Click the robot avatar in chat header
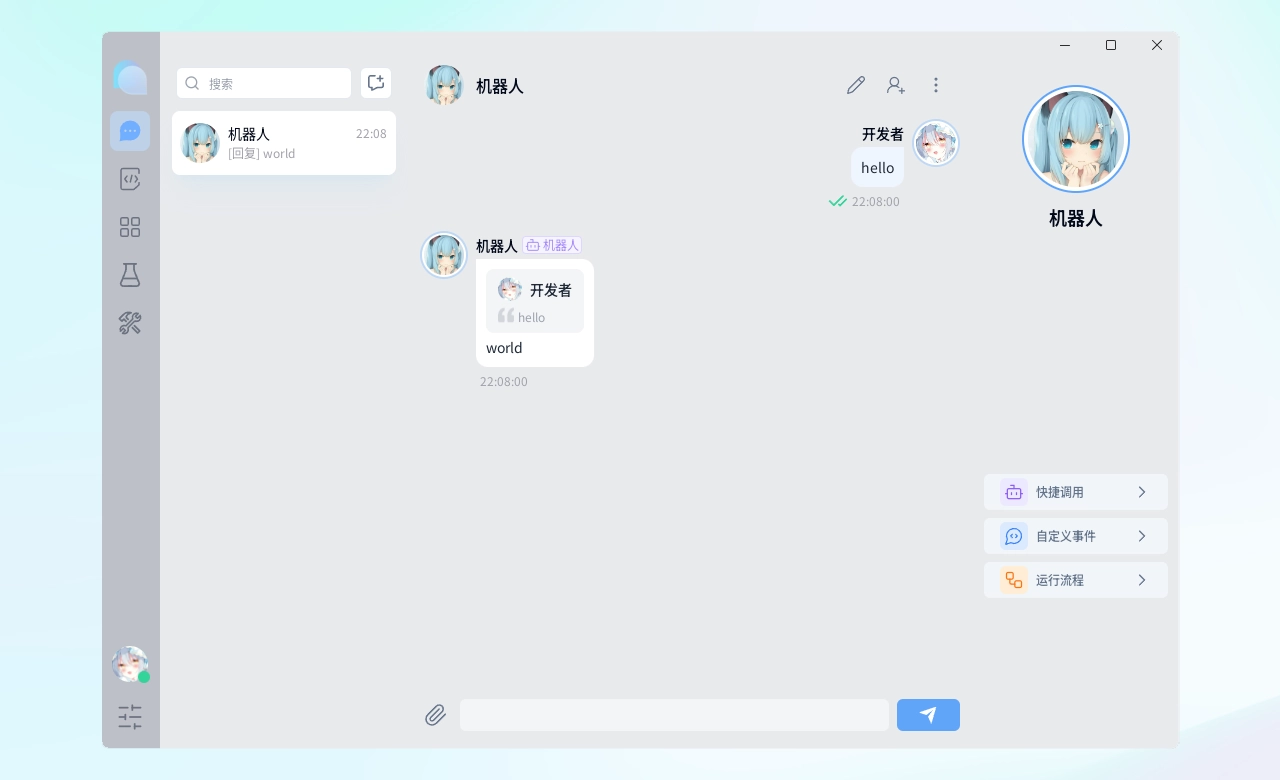Screen dimensions: 1280x780 [444, 85]
